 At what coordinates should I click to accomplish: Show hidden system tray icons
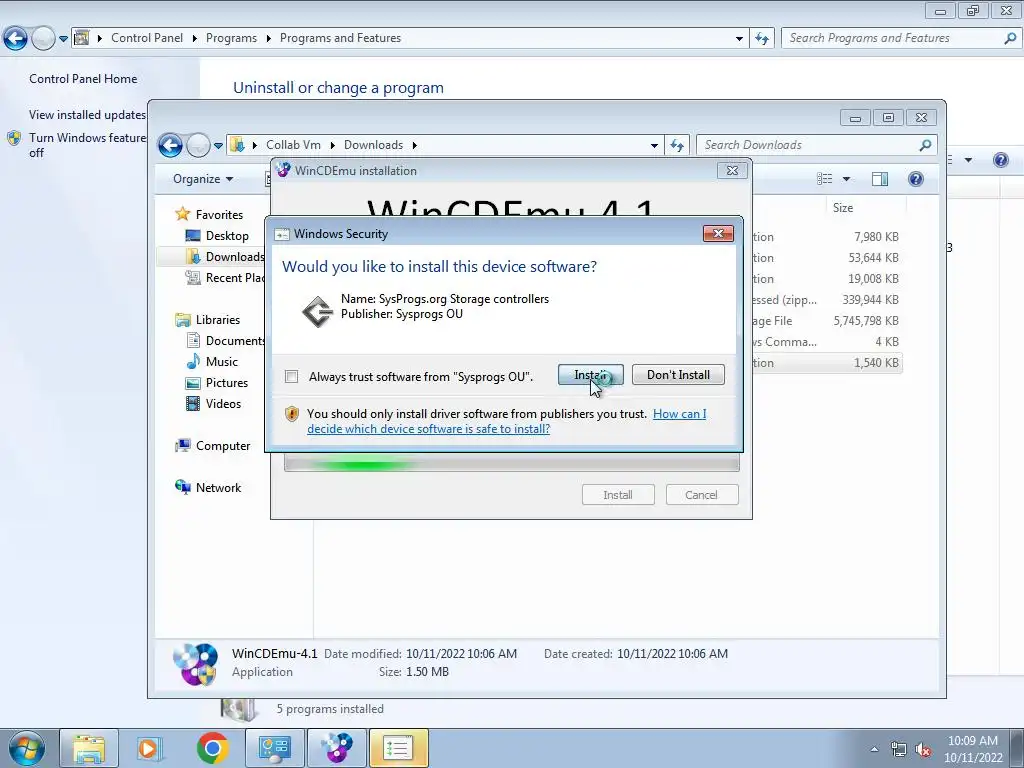pyautogui.click(x=874, y=750)
